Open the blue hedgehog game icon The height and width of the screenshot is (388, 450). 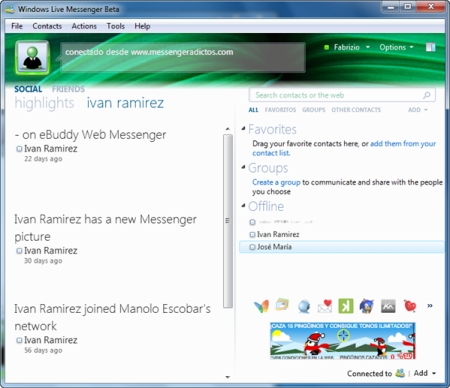tap(367, 306)
